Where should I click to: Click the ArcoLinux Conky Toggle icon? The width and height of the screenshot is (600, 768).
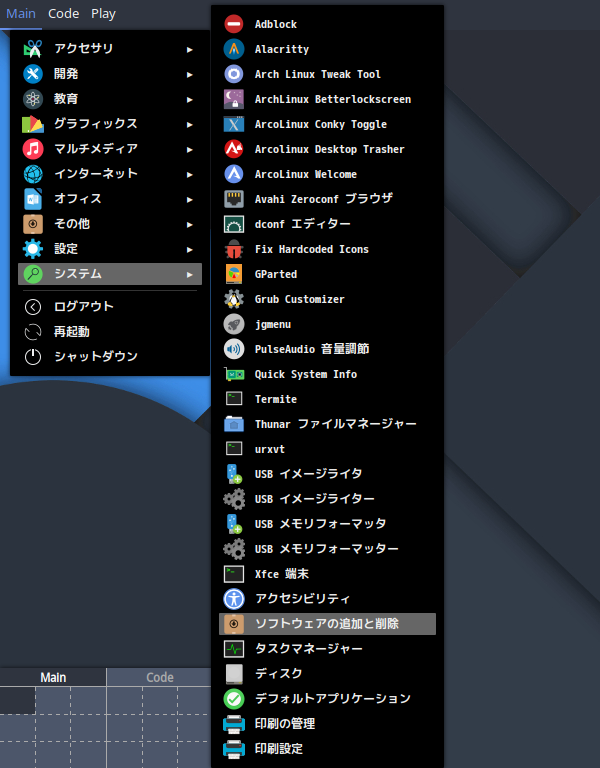point(234,124)
